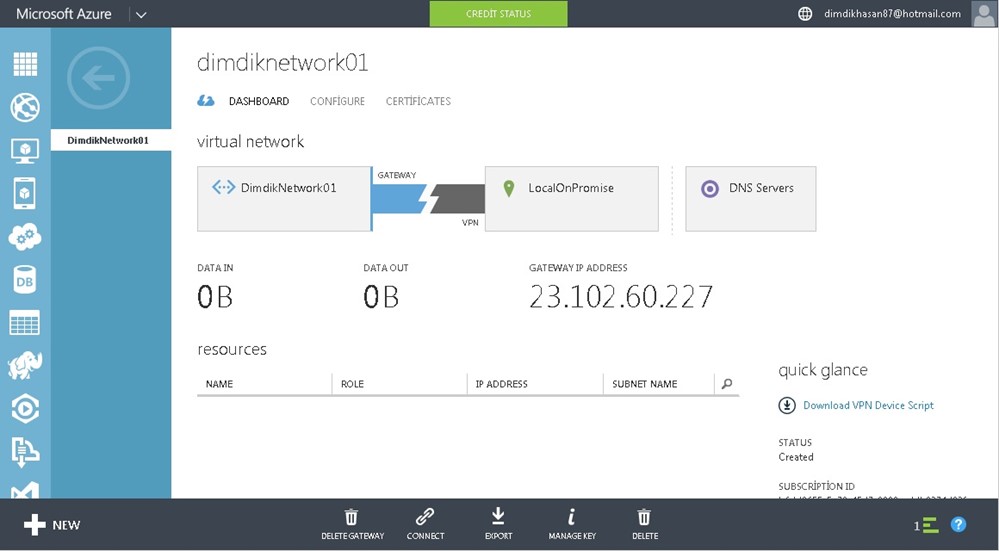The image size is (999, 551).
Task: Go back using the circular arrow button
Action: pyautogui.click(x=98, y=78)
